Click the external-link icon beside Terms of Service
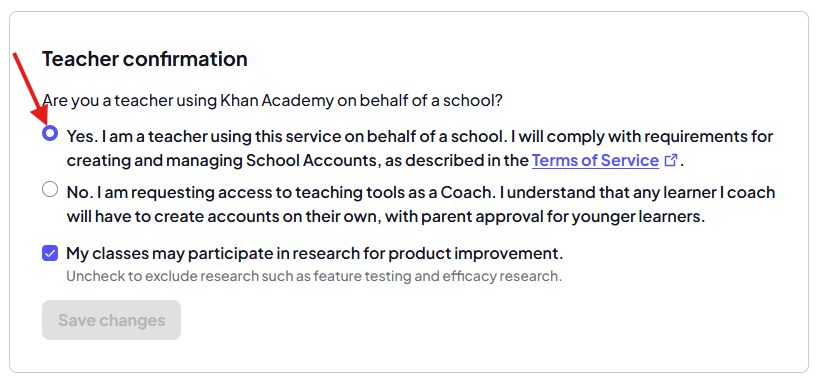This screenshot has width=819, height=382. [x=671, y=160]
